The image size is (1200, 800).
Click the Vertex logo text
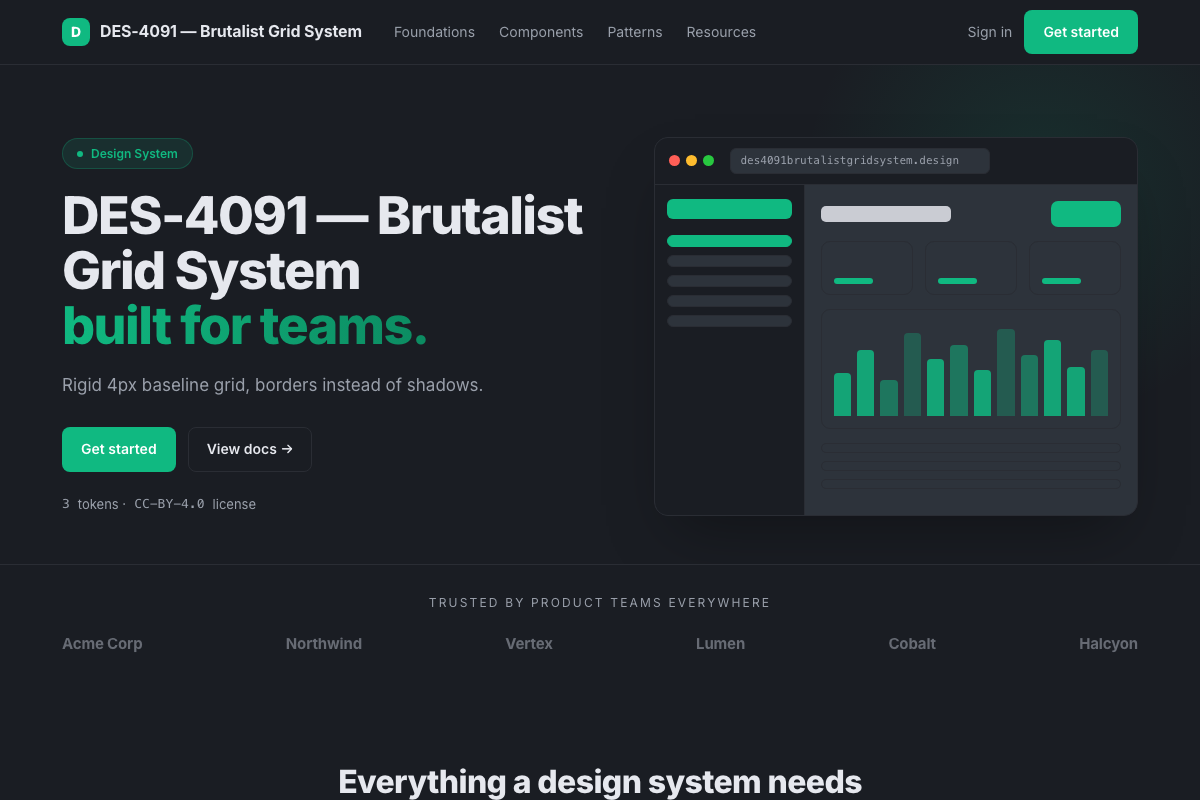[x=529, y=644]
